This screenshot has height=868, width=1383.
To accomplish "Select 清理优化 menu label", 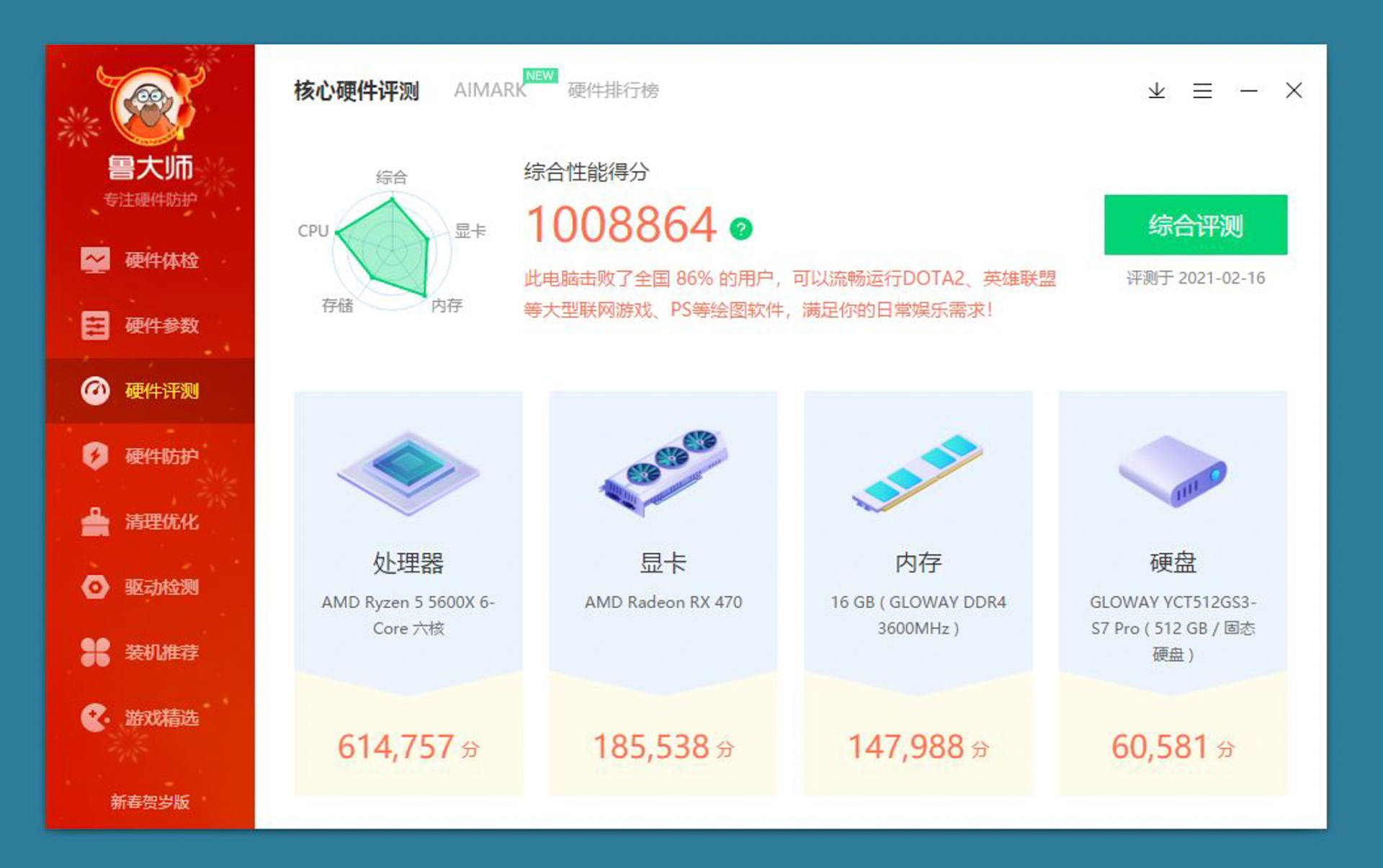I will pyautogui.click(x=161, y=522).
